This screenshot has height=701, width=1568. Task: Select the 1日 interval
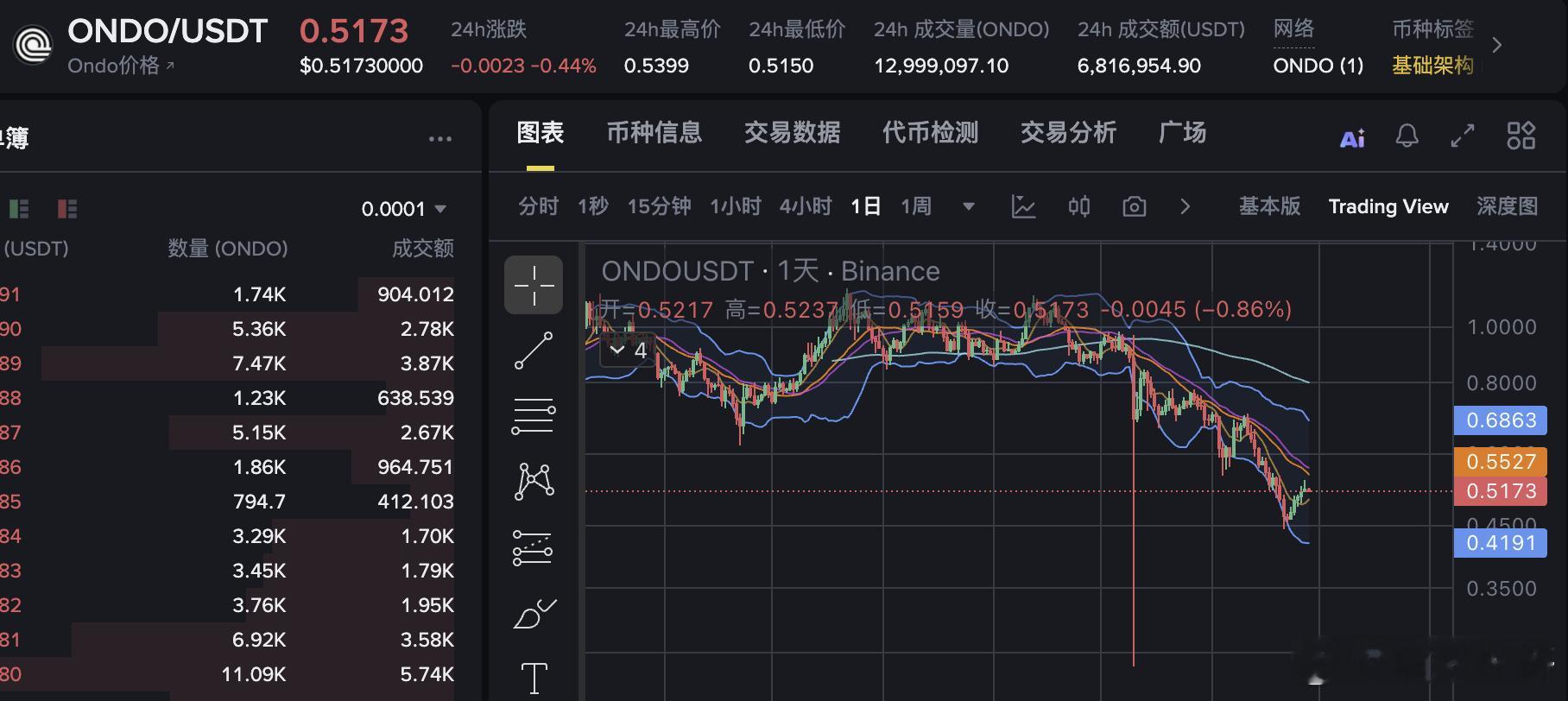coord(866,206)
